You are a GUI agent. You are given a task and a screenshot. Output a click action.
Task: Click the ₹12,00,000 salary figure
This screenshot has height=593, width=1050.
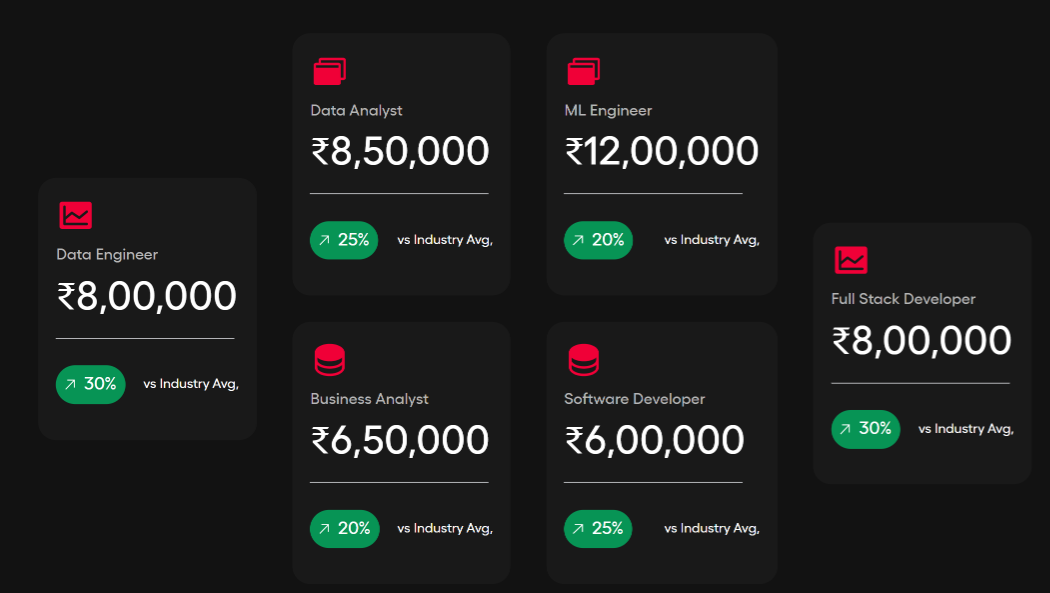pyautogui.click(x=662, y=152)
